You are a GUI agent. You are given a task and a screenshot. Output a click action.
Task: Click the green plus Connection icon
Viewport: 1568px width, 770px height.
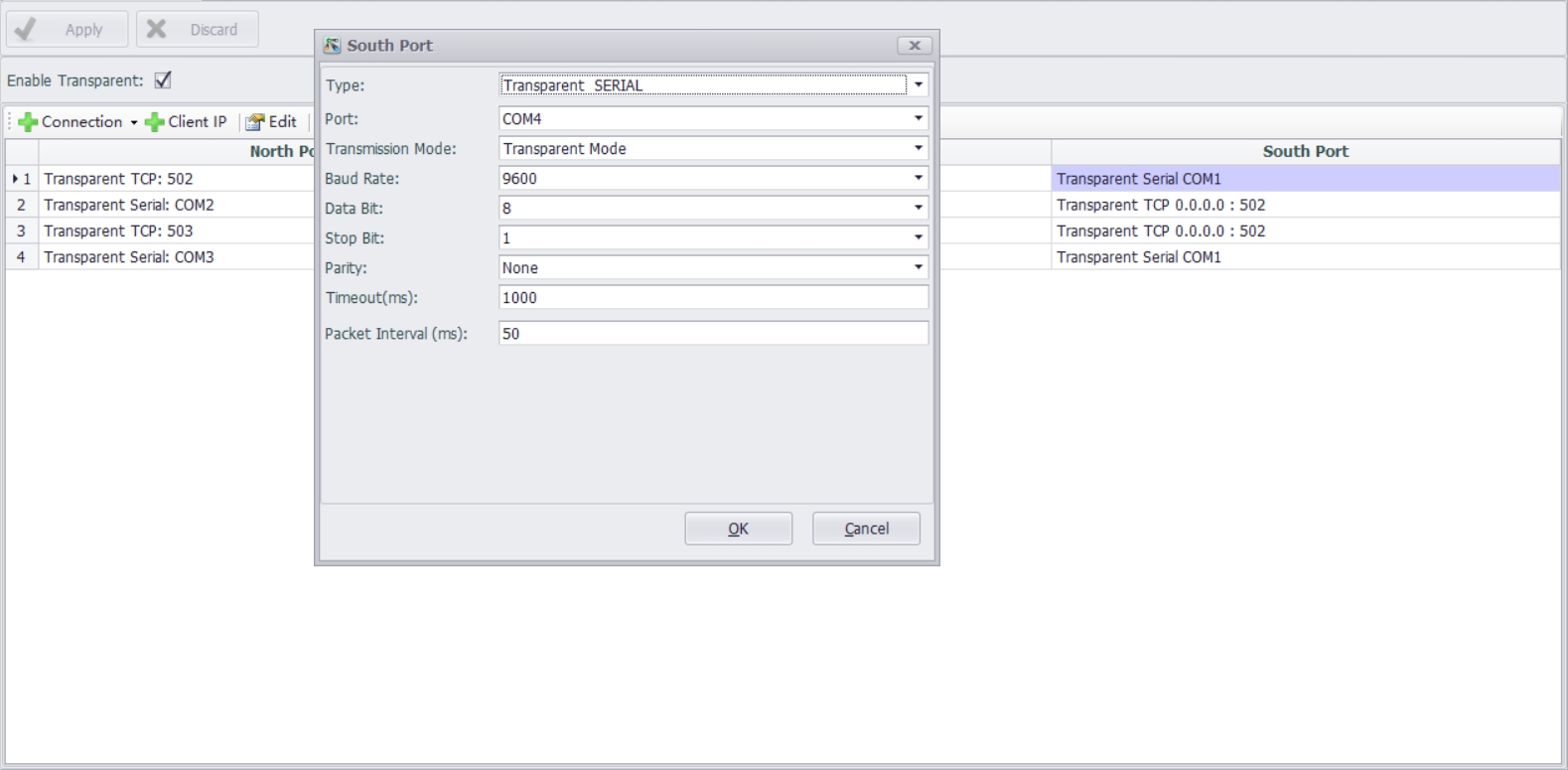28,122
